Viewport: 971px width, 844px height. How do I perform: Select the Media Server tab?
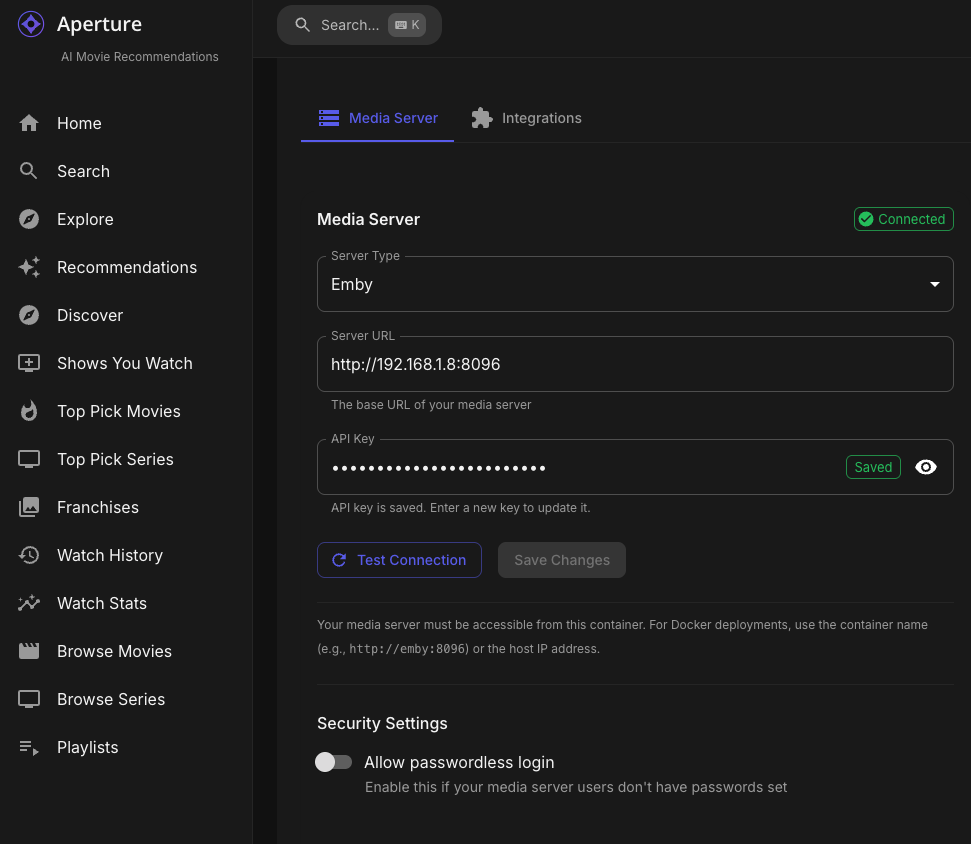tap(378, 118)
